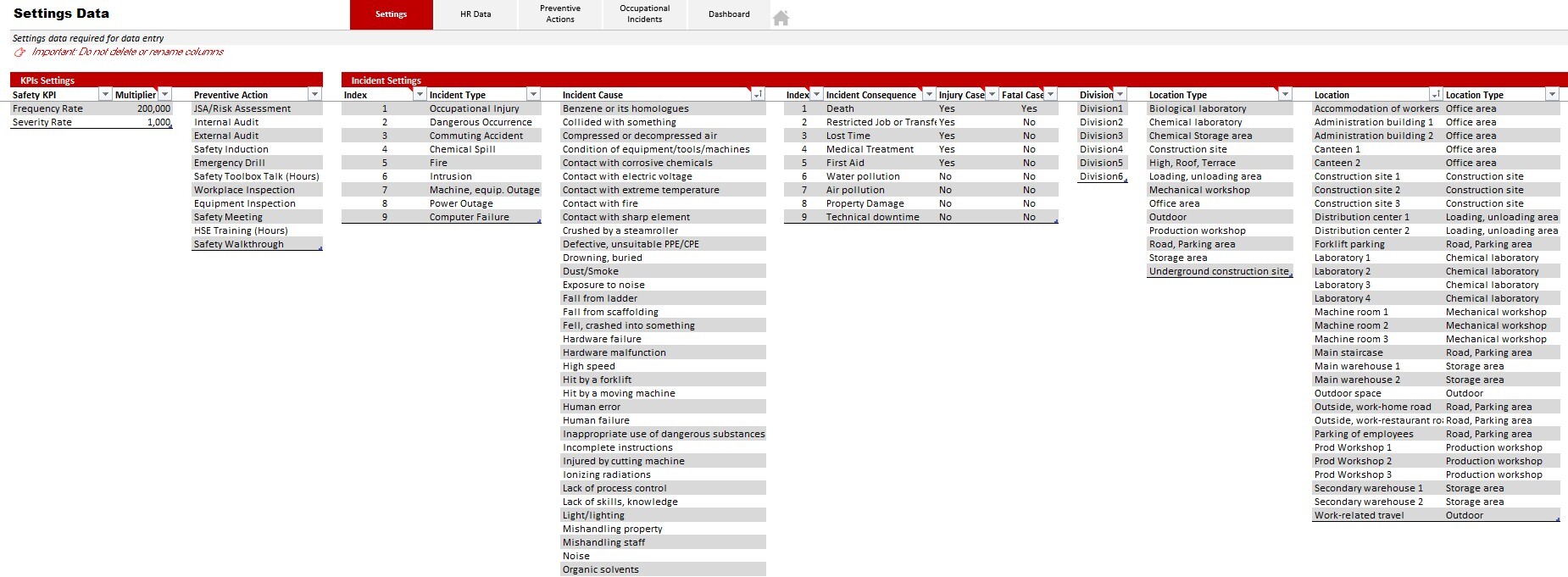
Task: Click the Ionizing radiations cause
Action: click(663, 474)
